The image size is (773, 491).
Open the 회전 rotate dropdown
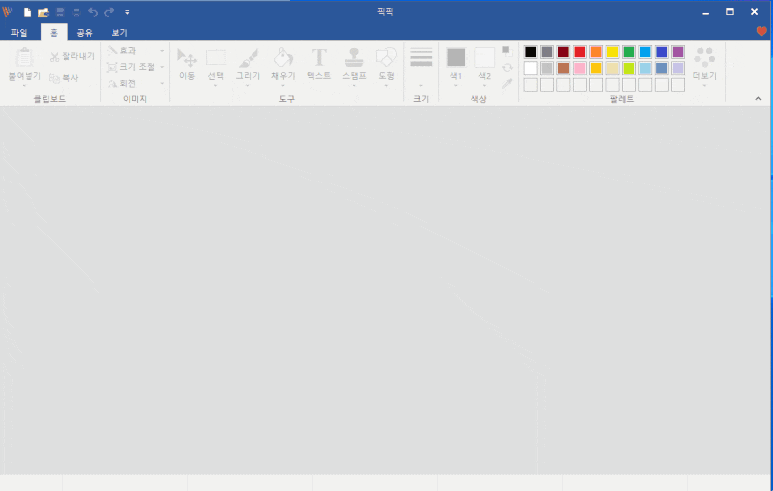pyautogui.click(x=136, y=83)
